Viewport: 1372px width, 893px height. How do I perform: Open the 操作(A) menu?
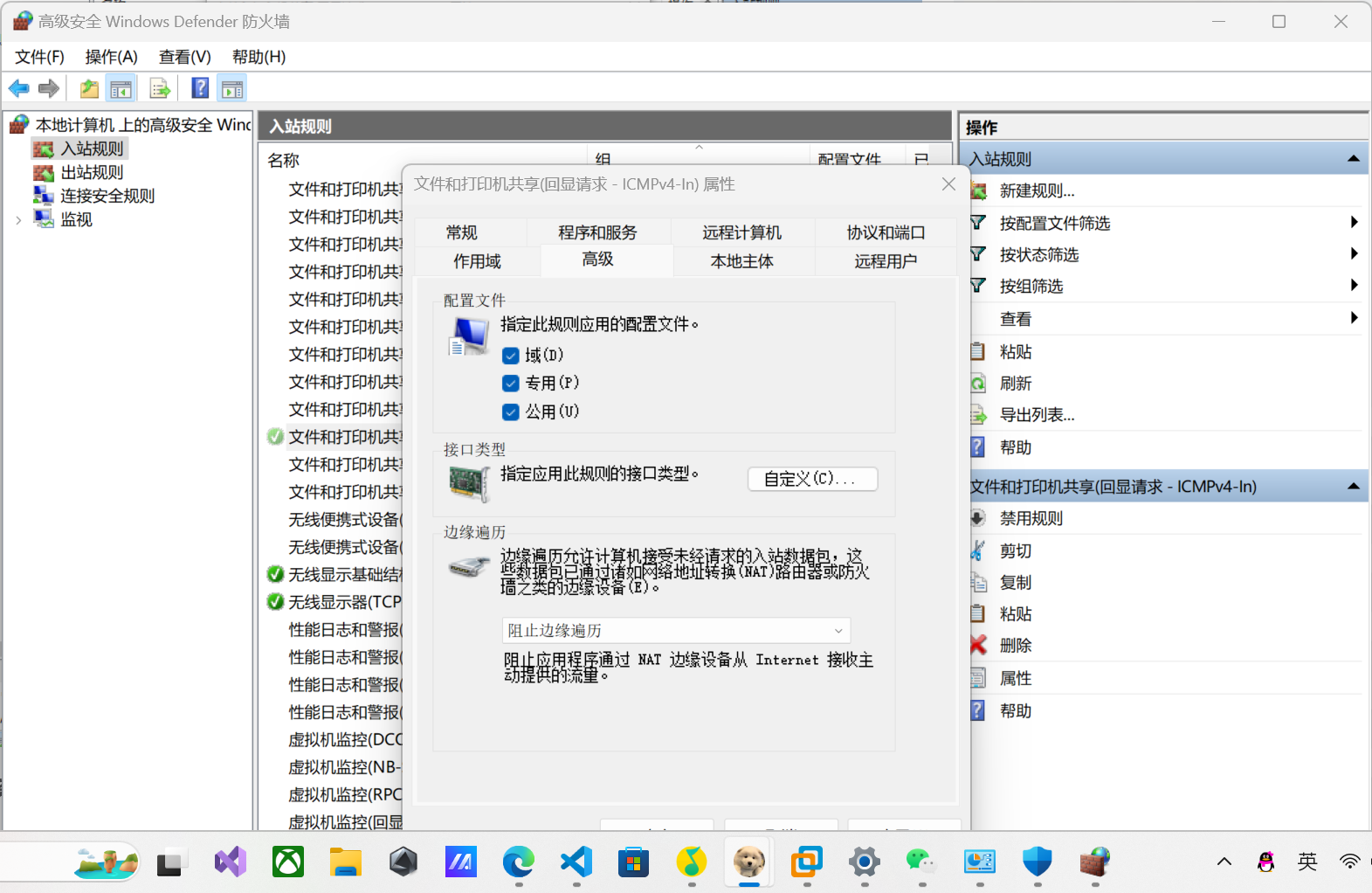(x=111, y=57)
